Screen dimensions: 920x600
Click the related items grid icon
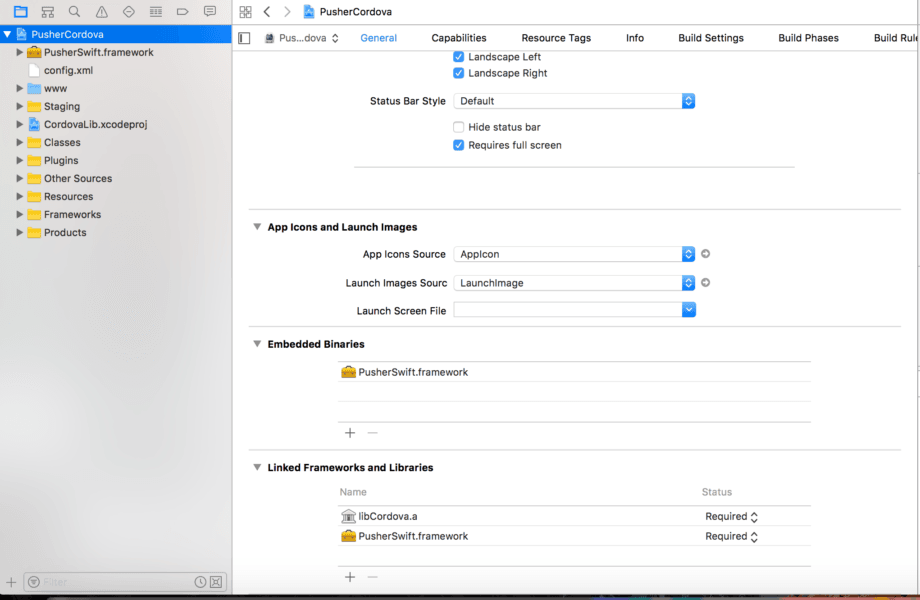246,12
